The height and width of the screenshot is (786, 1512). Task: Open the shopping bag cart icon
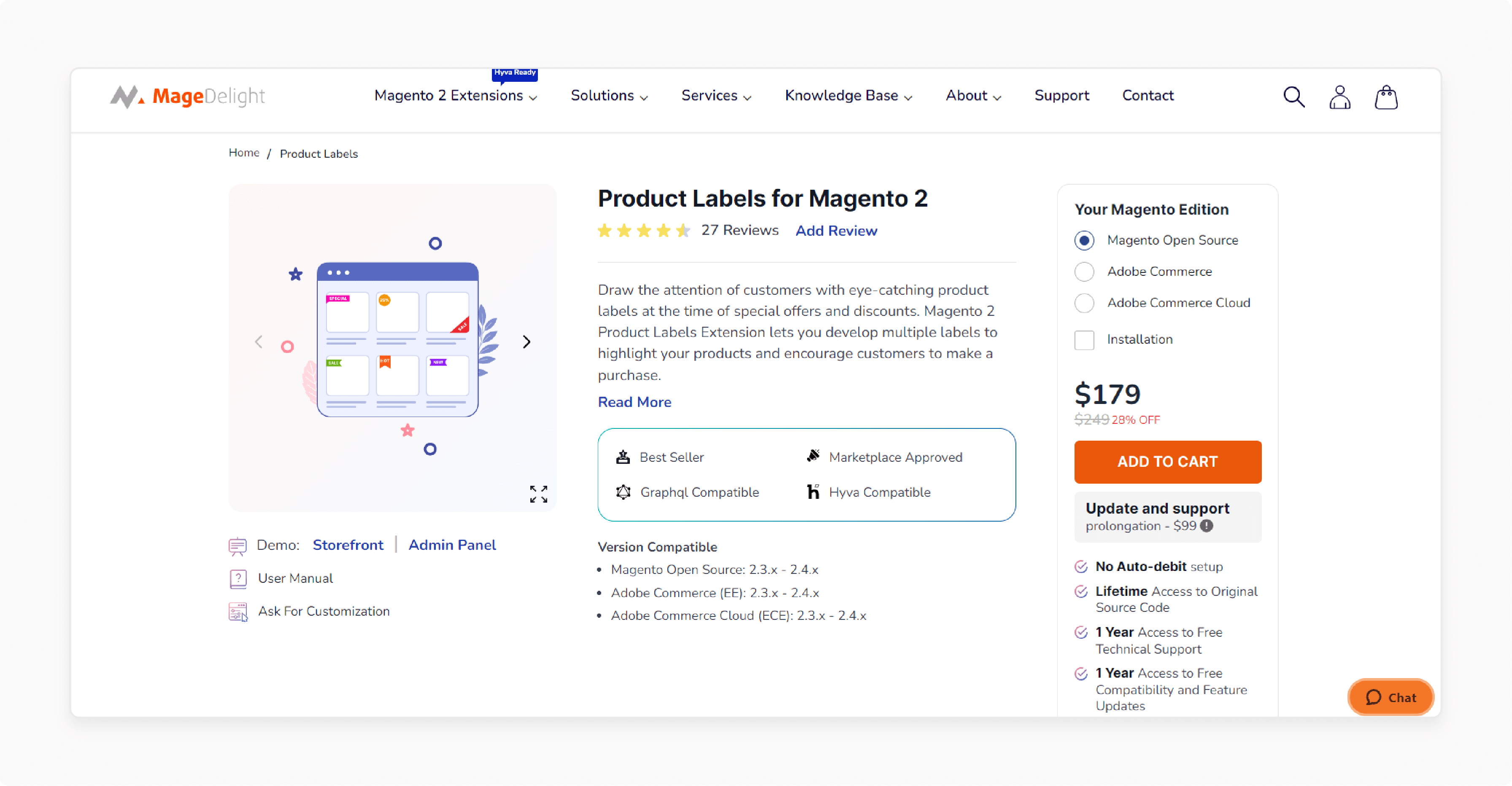click(x=1386, y=97)
